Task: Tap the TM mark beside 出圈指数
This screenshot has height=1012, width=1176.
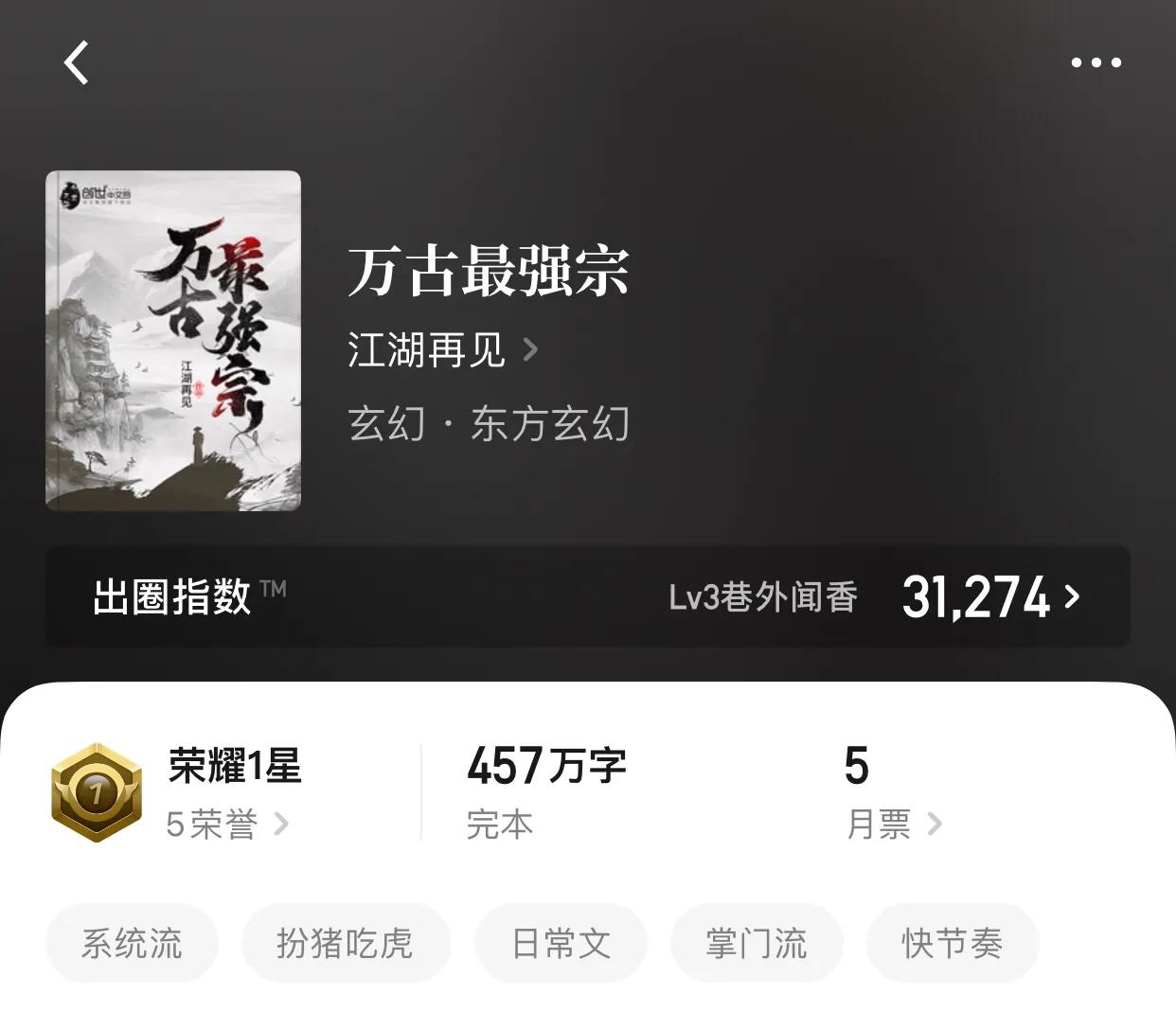Action: pos(273,588)
